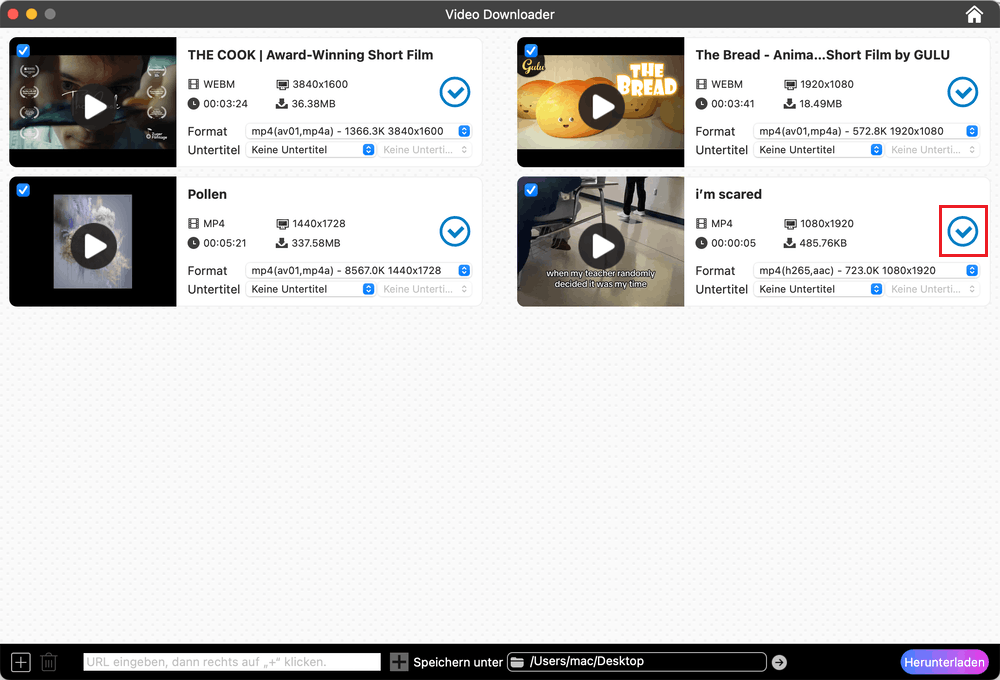Image resolution: width=1000 pixels, height=680 pixels.
Task: Click the round checkmark for Pollen
Action: [x=455, y=231]
